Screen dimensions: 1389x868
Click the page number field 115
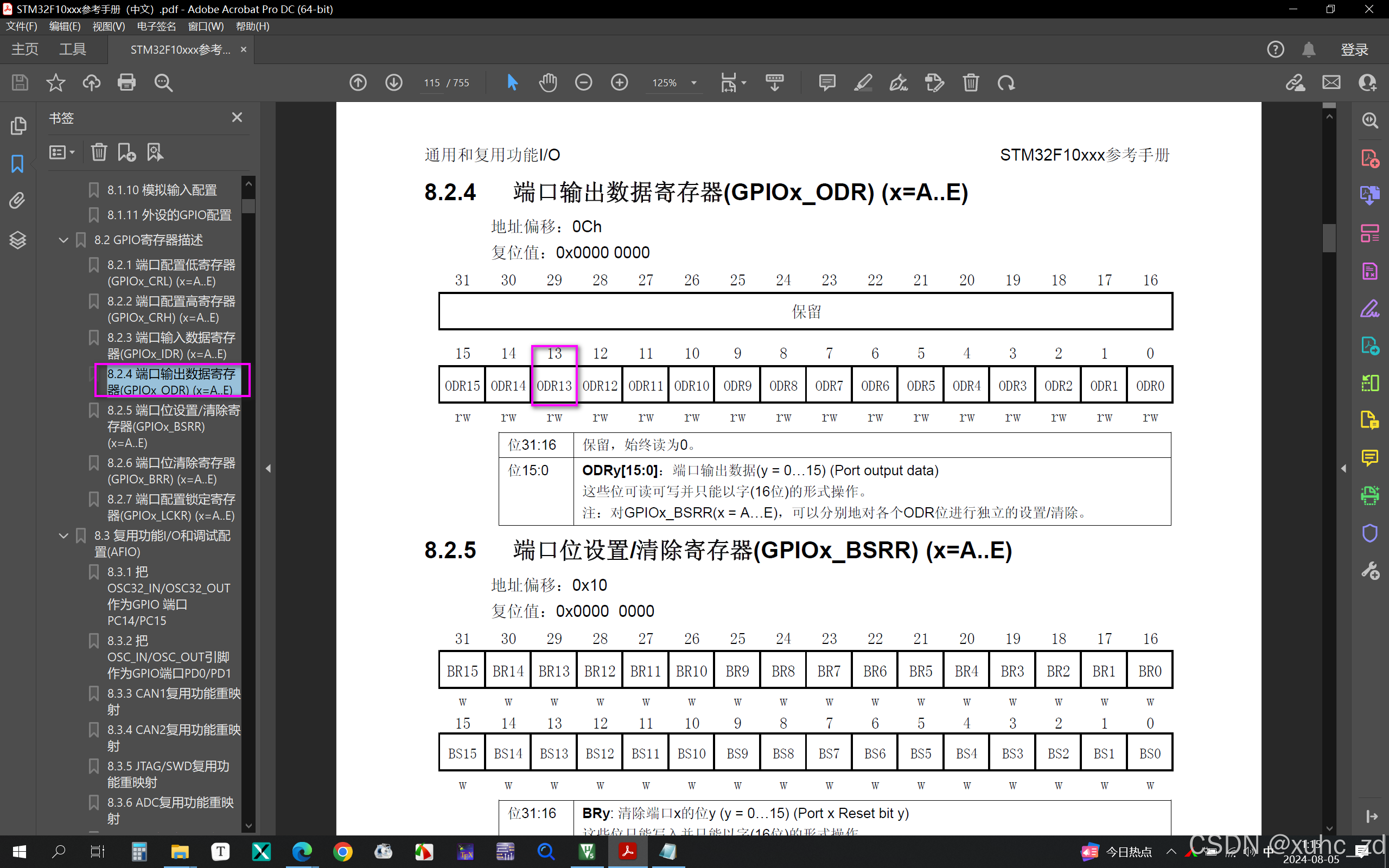(432, 82)
